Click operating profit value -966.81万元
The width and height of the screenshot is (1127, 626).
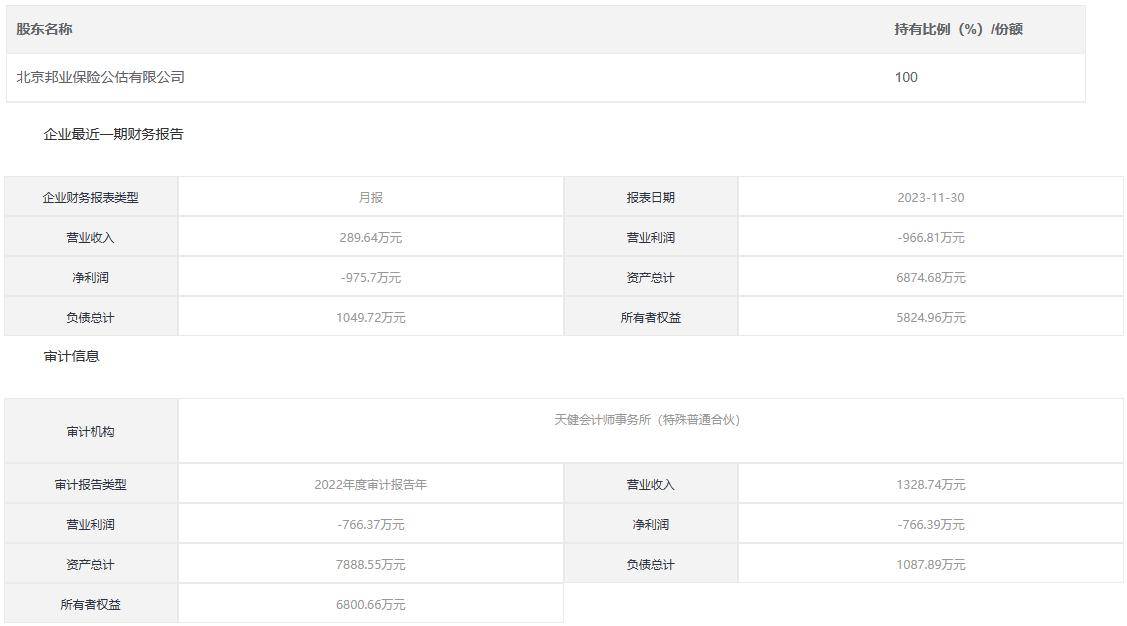coord(930,237)
